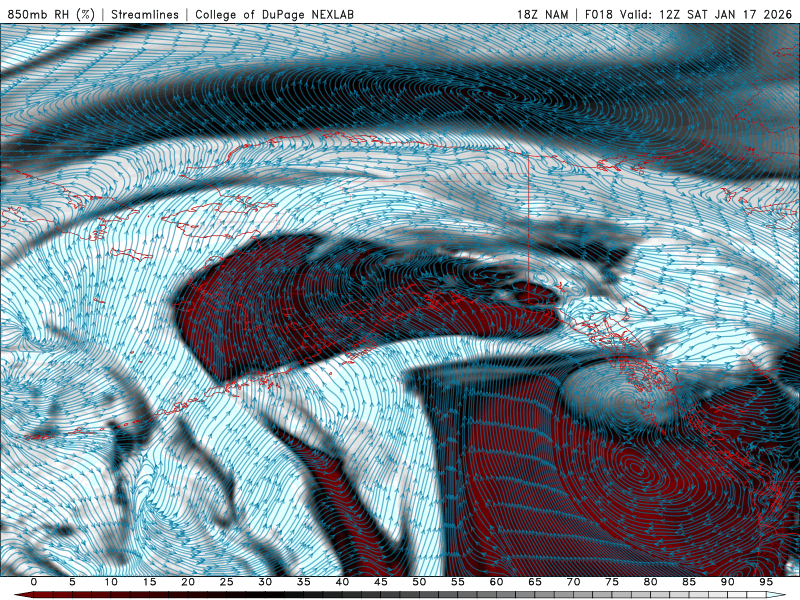Click the 'F018' forecast hour text
Screen dimensions: 800x600
click(x=599, y=15)
